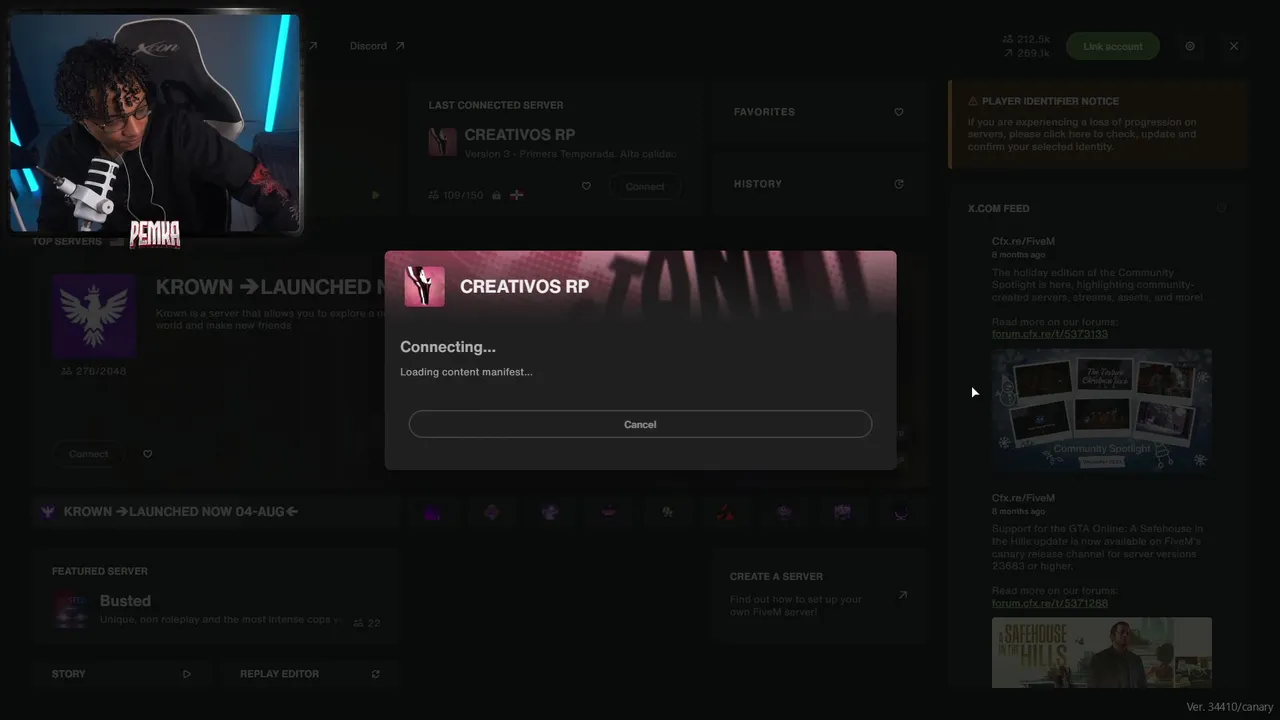
Task: Click the refresh icon beside REPLAY EDITOR
Action: [x=376, y=674]
